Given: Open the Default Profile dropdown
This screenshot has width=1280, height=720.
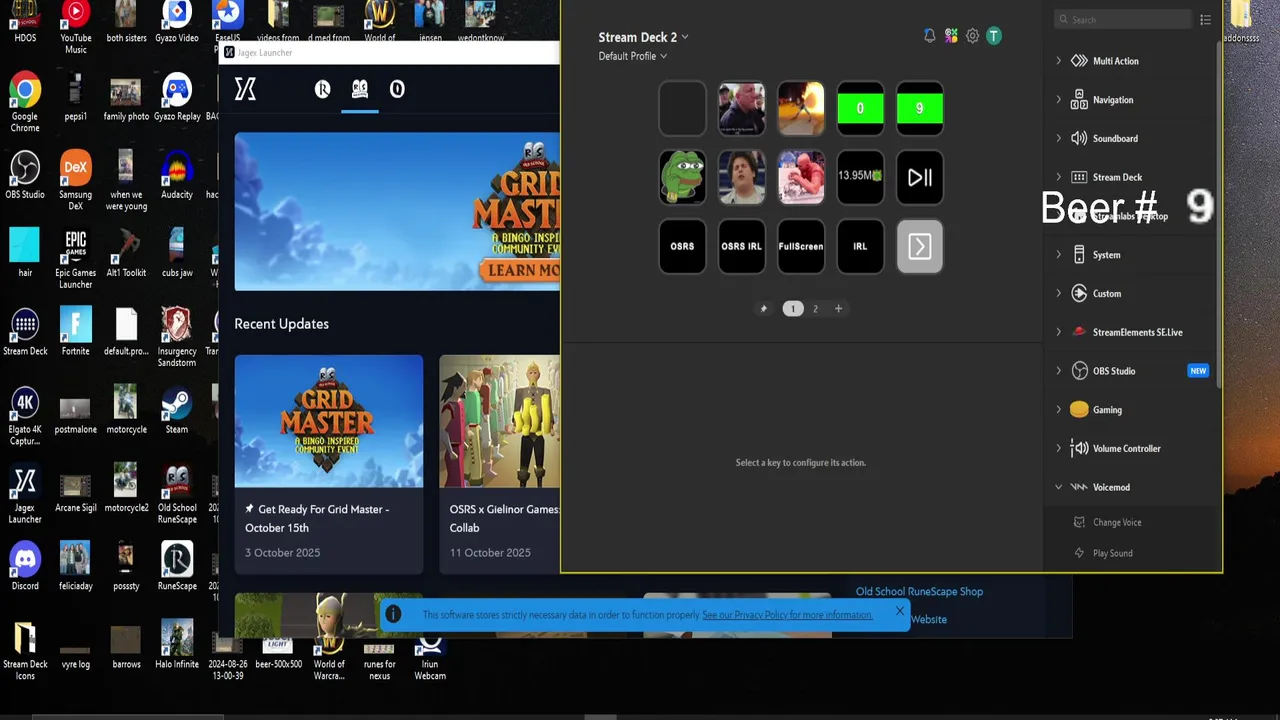Looking at the screenshot, I should coord(632,56).
